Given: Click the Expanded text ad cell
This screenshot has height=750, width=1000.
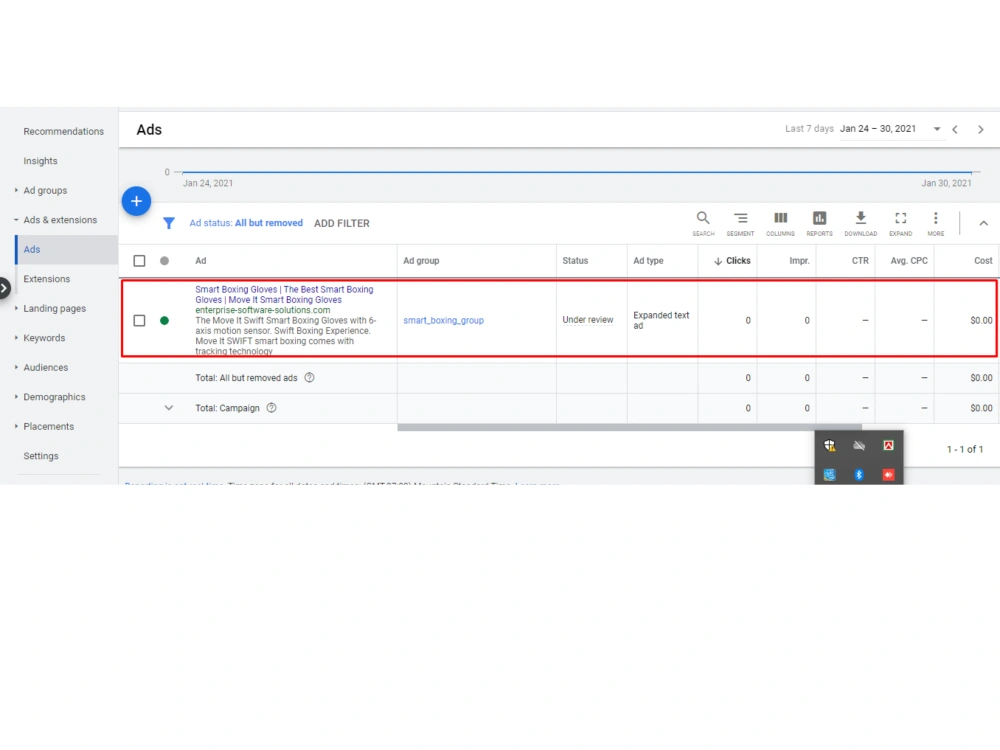Looking at the screenshot, I should point(661,320).
